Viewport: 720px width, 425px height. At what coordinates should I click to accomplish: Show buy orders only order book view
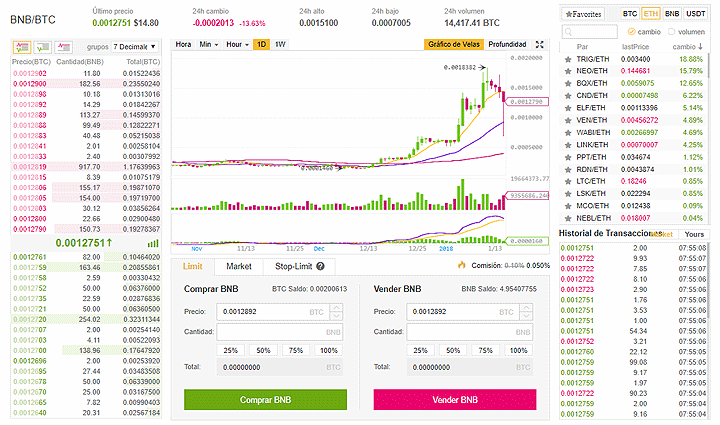tap(43, 47)
